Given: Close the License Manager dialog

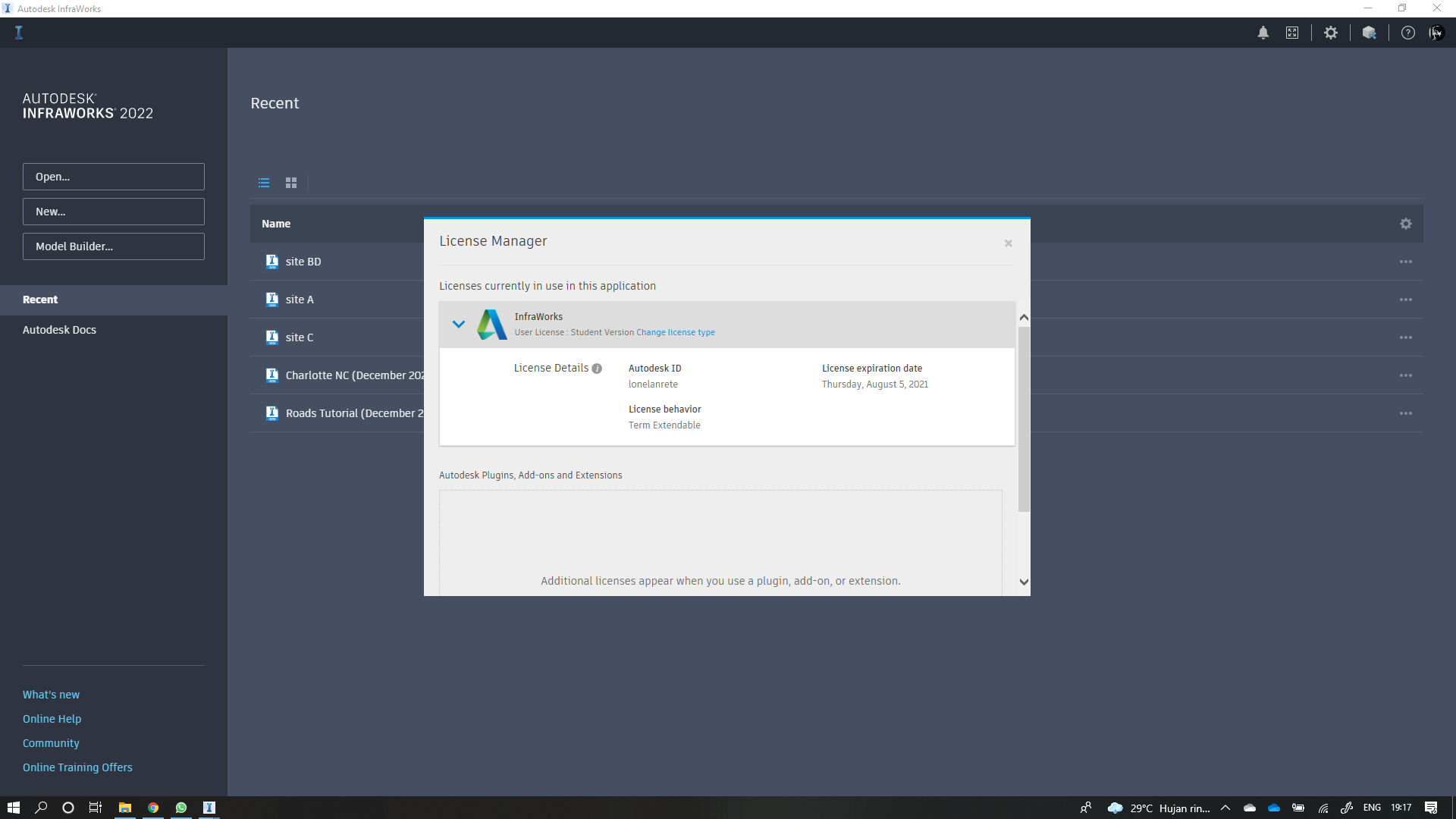Looking at the screenshot, I should [1009, 243].
